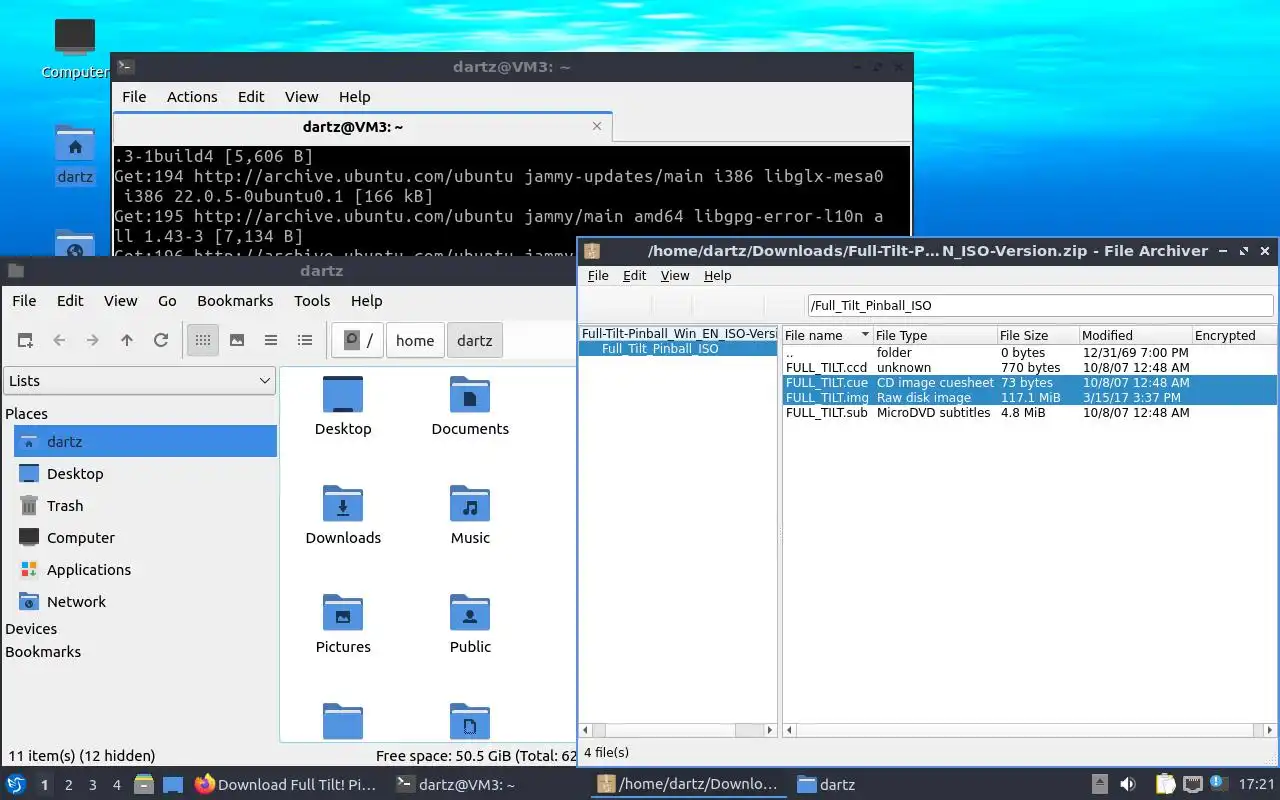1280x800 pixels.
Task: Open Edit menu in File Archiver
Action: coord(634,275)
